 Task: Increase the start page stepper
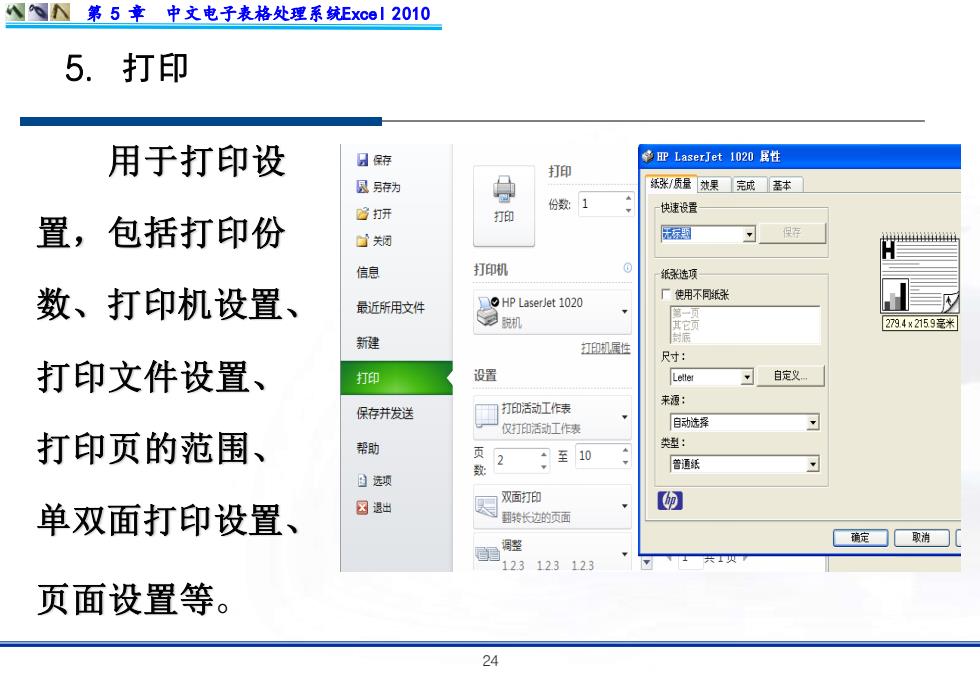[x=543, y=454]
